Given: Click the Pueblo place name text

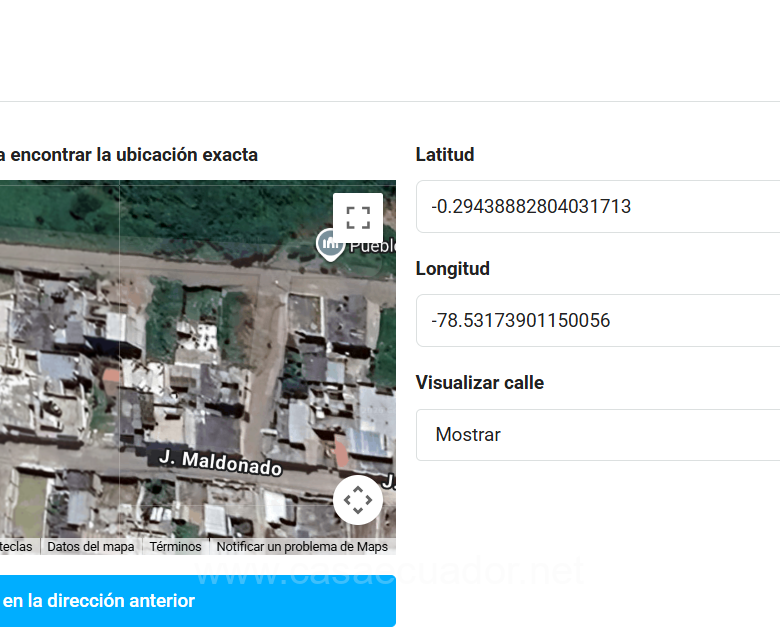Looking at the screenshot, I should coord(372,246).
